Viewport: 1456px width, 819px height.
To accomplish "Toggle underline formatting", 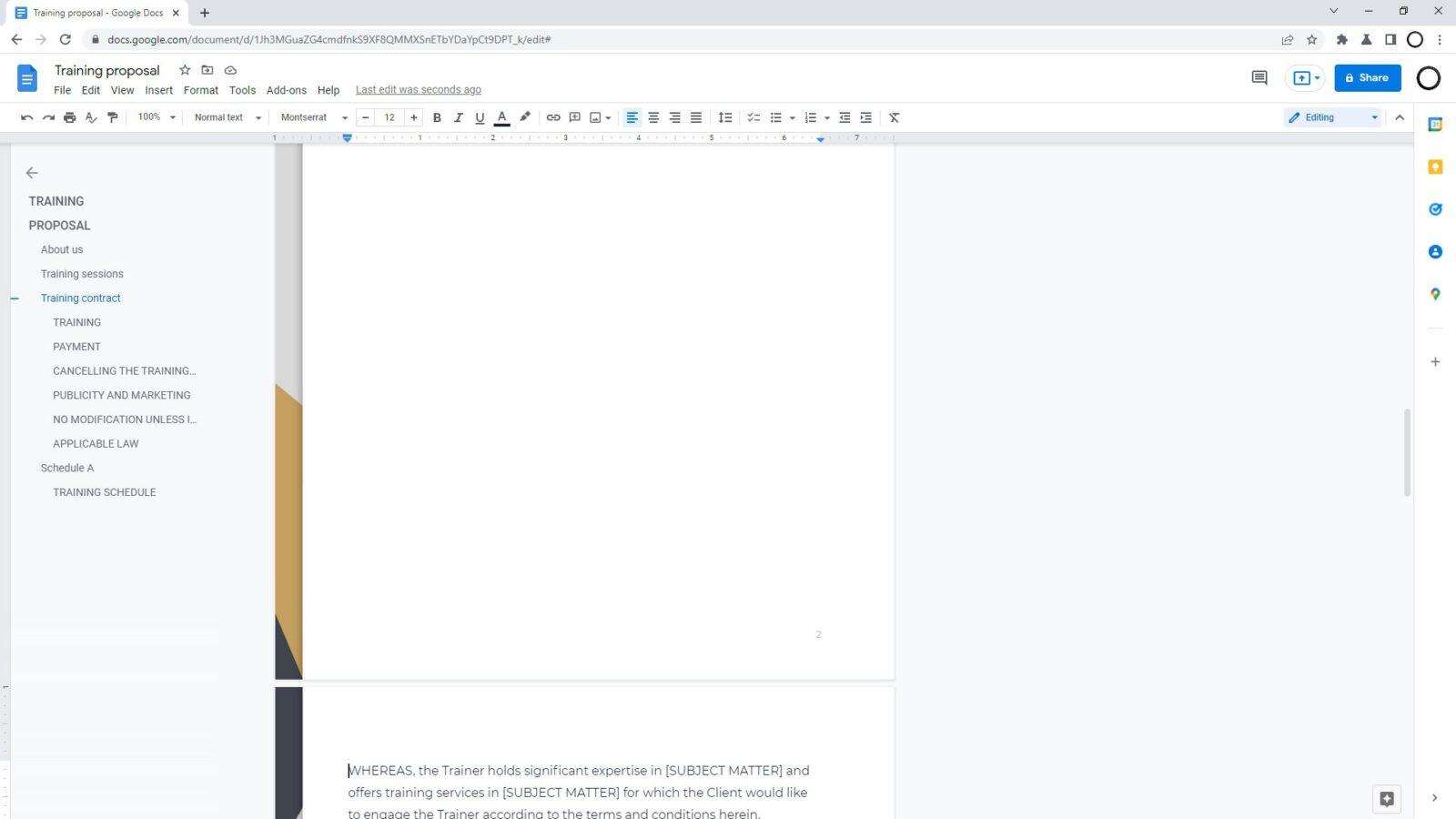I will tap(480, 116).
